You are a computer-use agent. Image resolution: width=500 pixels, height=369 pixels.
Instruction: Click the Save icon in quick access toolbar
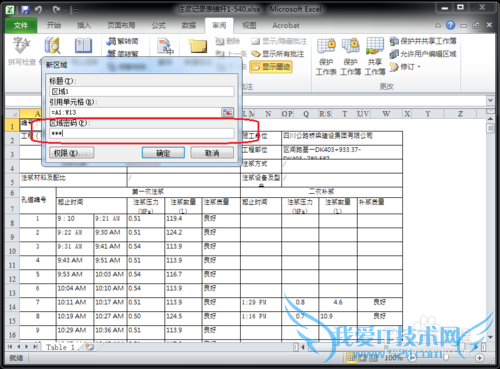(25, 10)
